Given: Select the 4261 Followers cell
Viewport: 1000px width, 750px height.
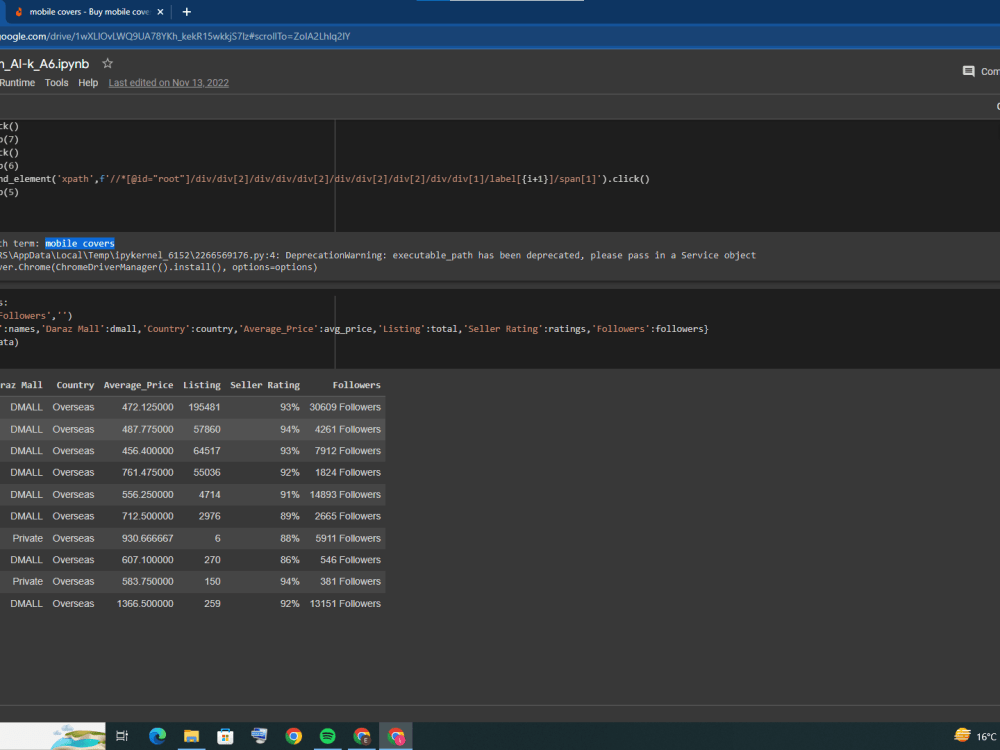Looking at the screenshot, I should 348,429.
